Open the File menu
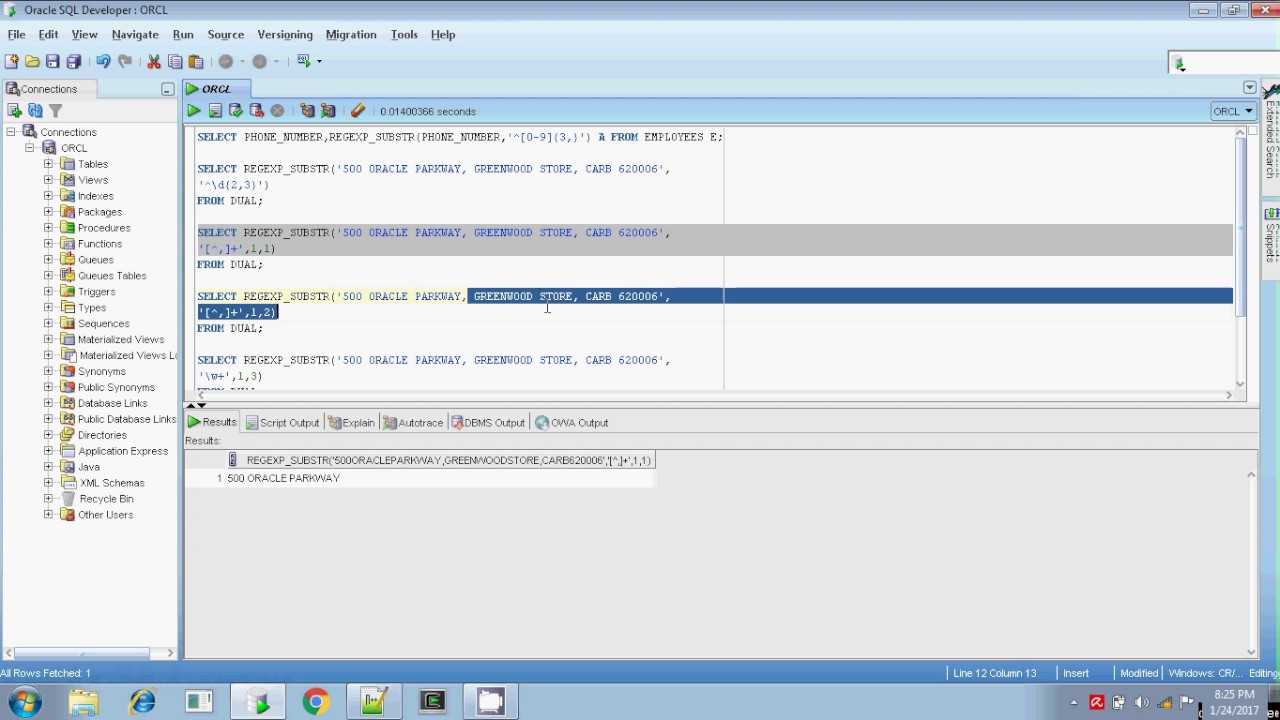This screenshot has height=720, width=1280. pyautogui.click(x=16, y=34)
